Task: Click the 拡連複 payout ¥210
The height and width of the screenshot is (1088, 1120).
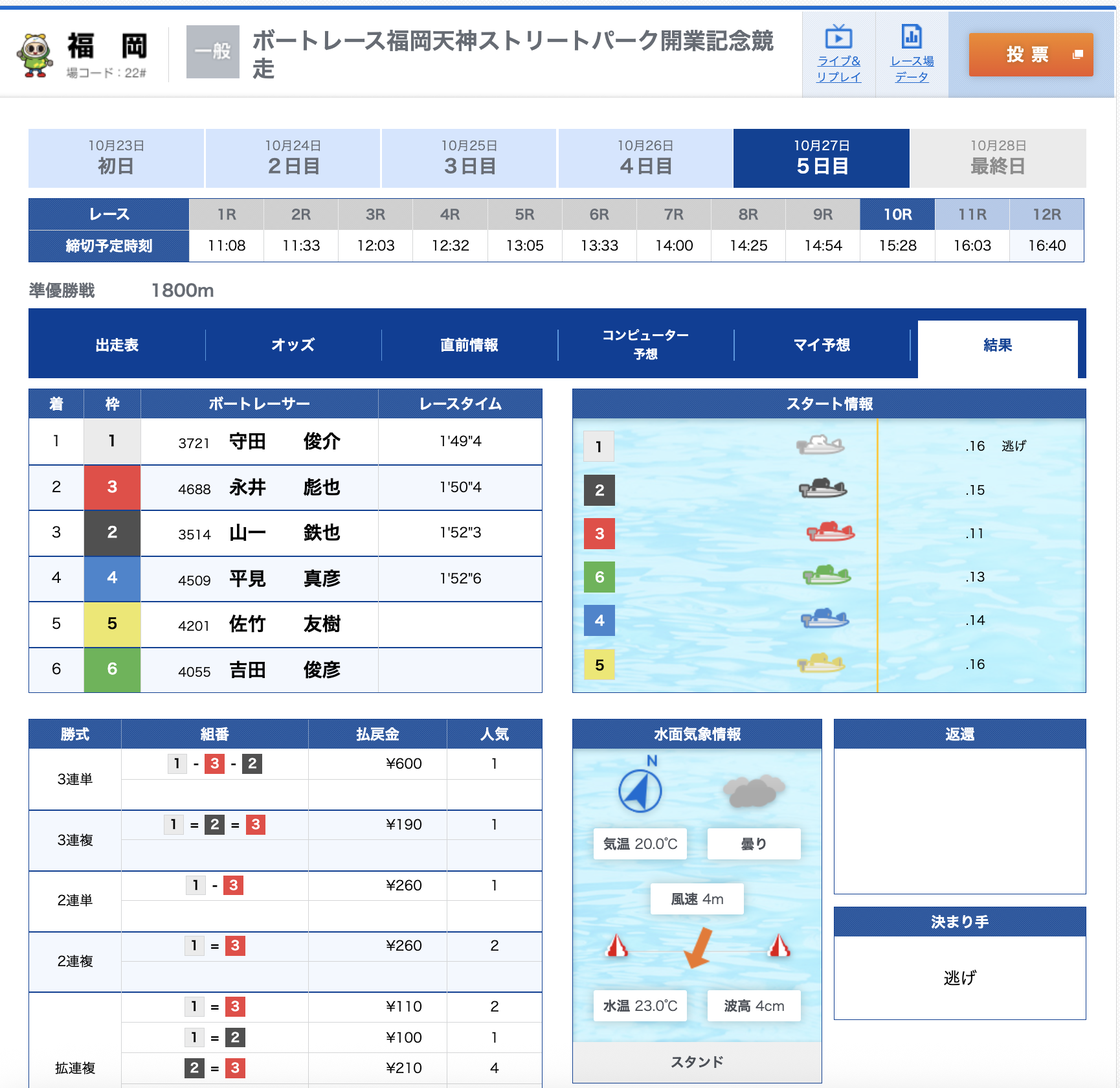Action: click(x=403, y=1068)
